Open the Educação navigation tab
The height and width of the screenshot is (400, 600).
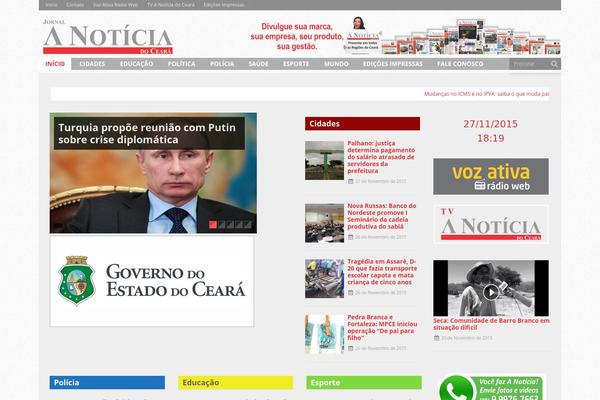(x=137, y=64)
